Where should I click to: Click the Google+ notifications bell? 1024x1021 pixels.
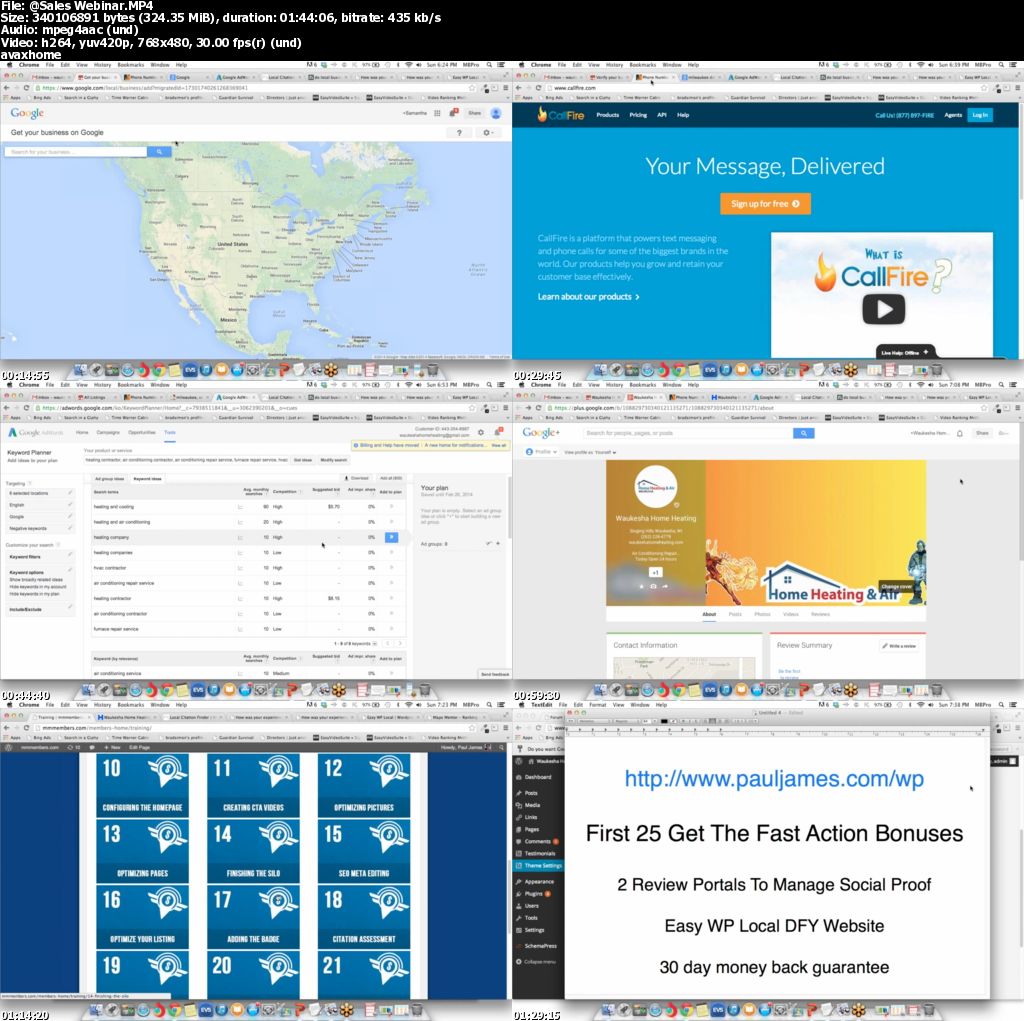click(959, 433)
